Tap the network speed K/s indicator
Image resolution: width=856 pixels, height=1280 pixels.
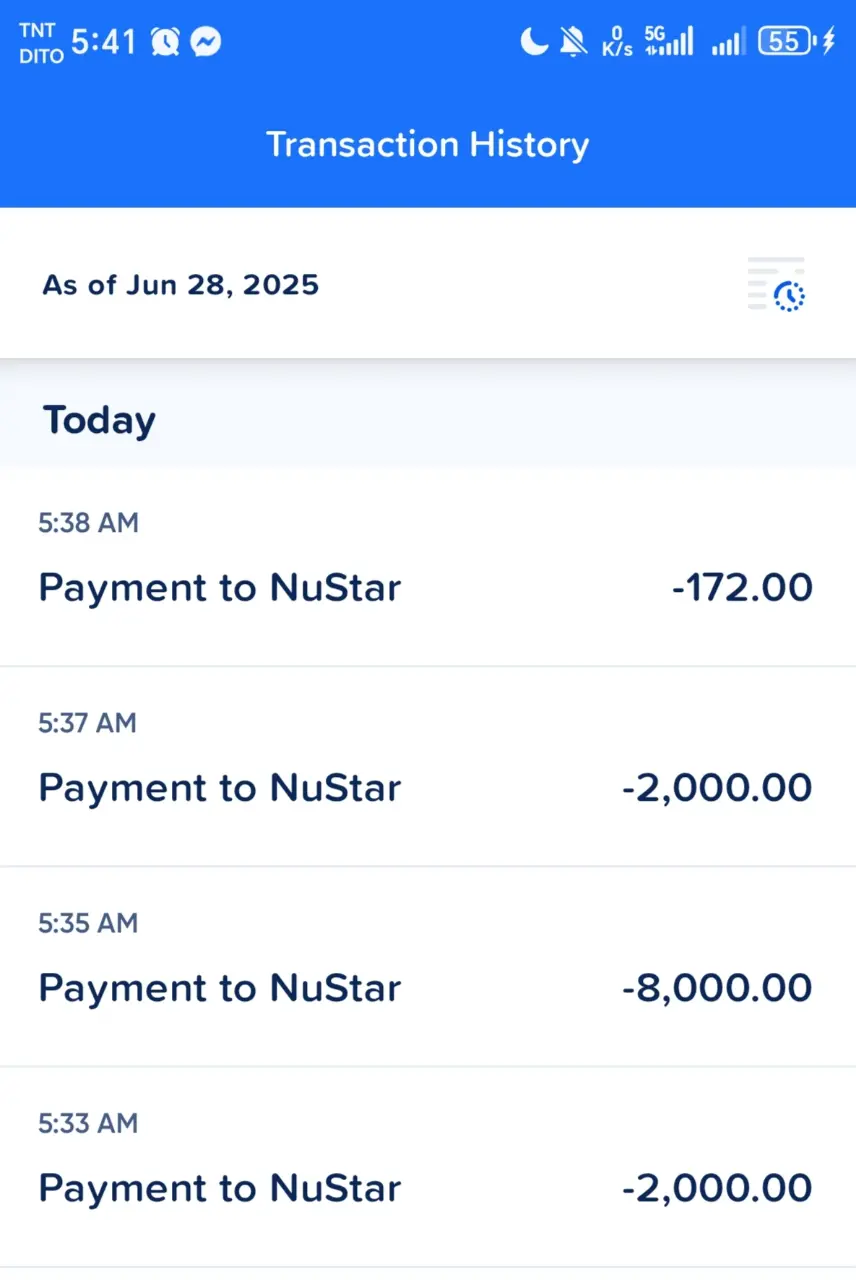pos(617,42)
